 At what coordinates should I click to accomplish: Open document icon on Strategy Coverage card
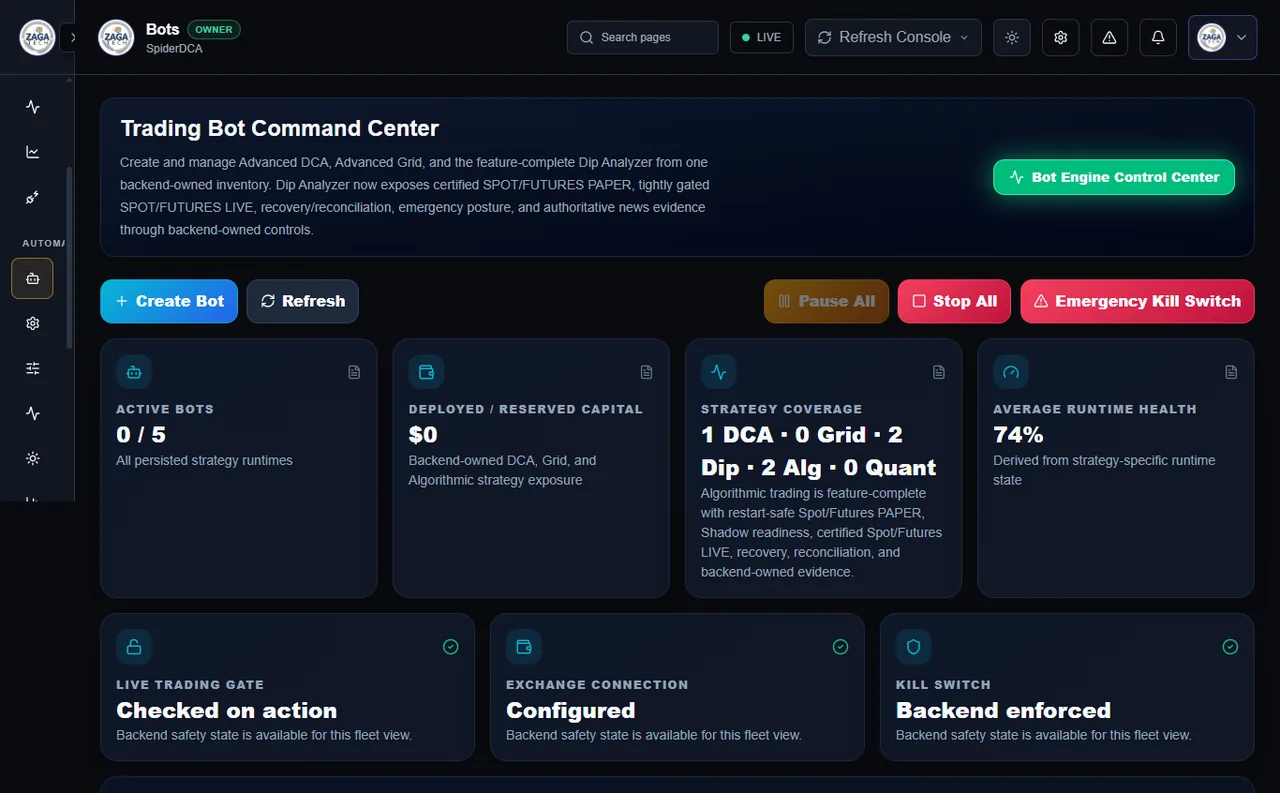[939, 372]
